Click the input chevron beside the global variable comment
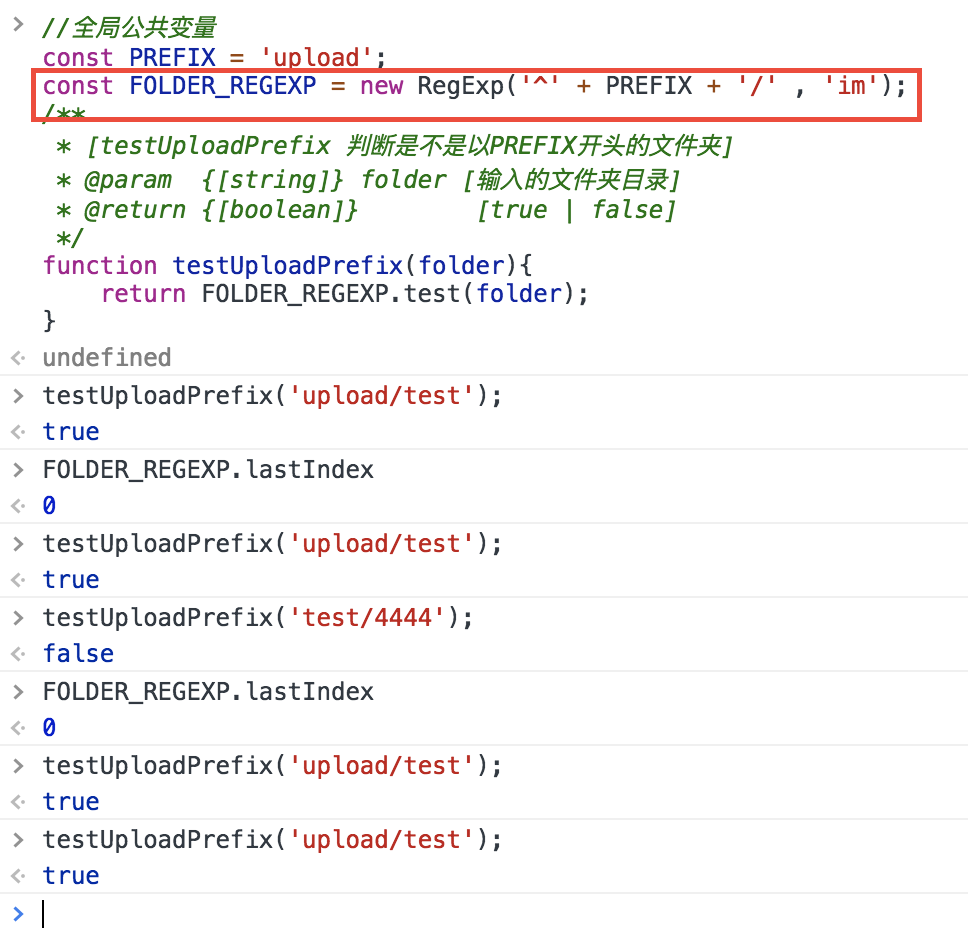 (x=16, y=25)
